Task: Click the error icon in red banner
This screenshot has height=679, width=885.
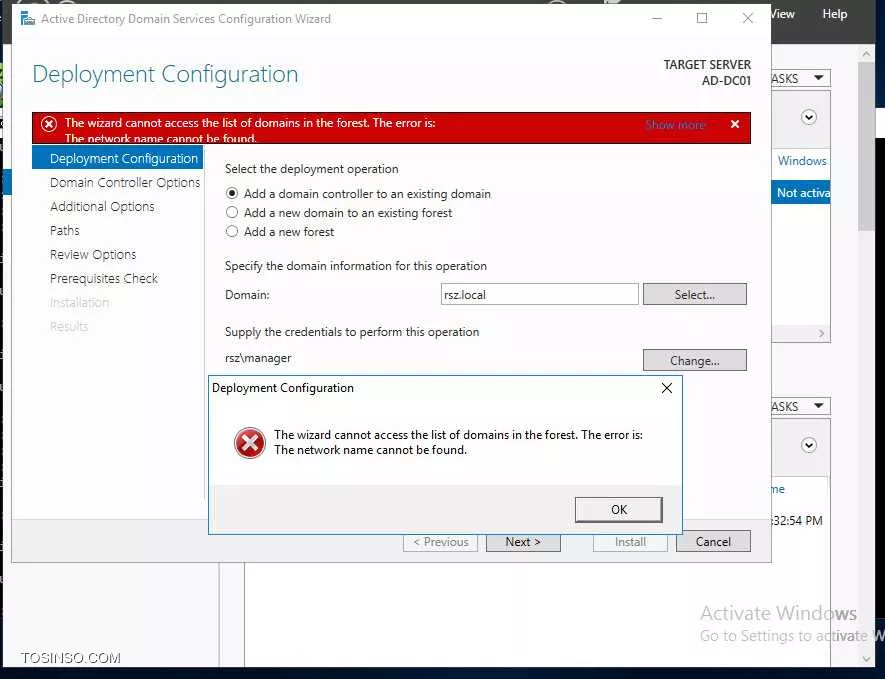Action: tap(49, 124)
